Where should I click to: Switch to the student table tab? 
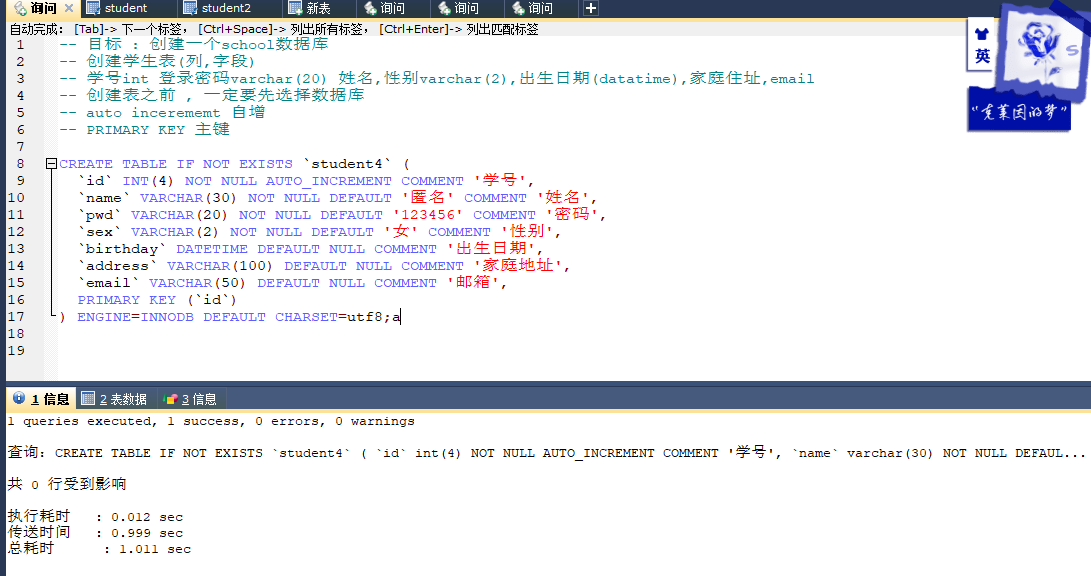pos(124,8)
